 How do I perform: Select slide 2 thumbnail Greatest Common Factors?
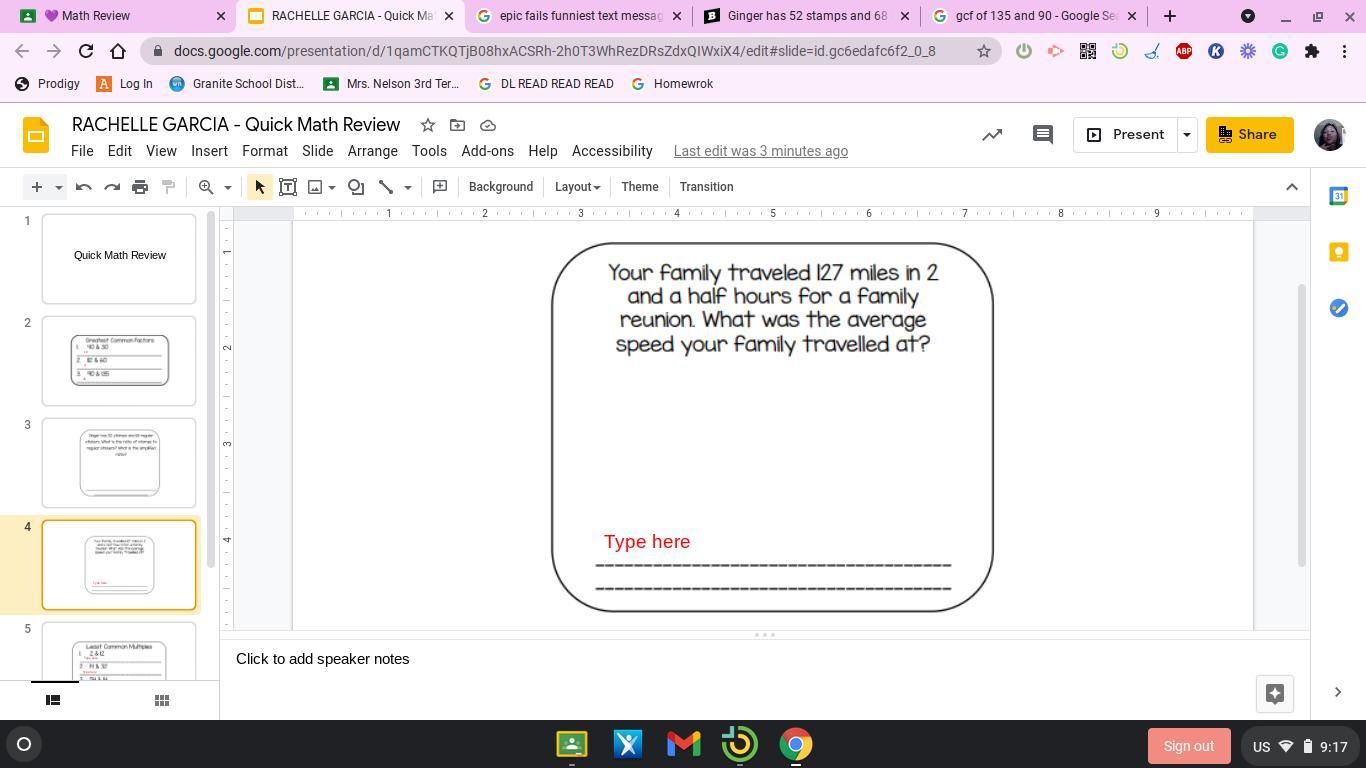(x=119, y=361)
